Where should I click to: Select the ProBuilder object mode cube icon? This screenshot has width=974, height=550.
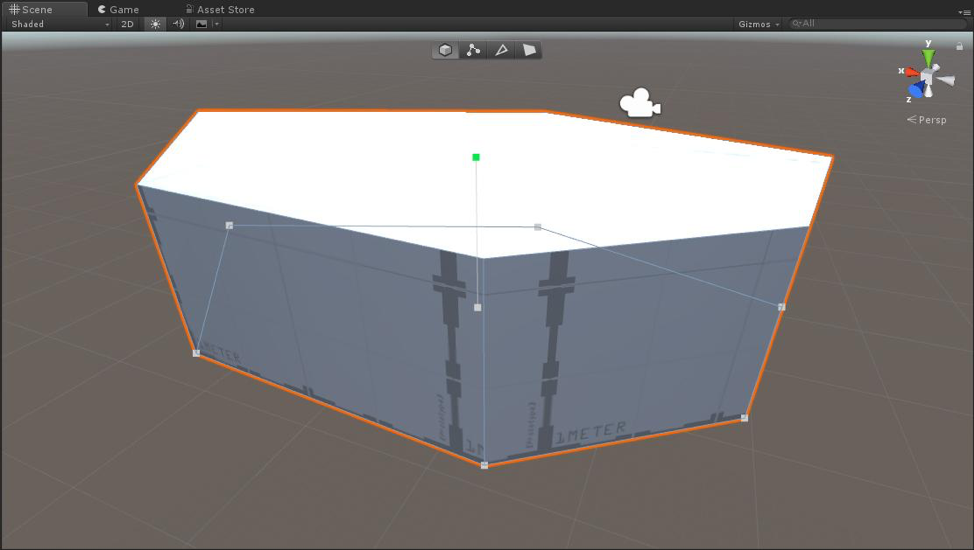[x=445, y=50]
